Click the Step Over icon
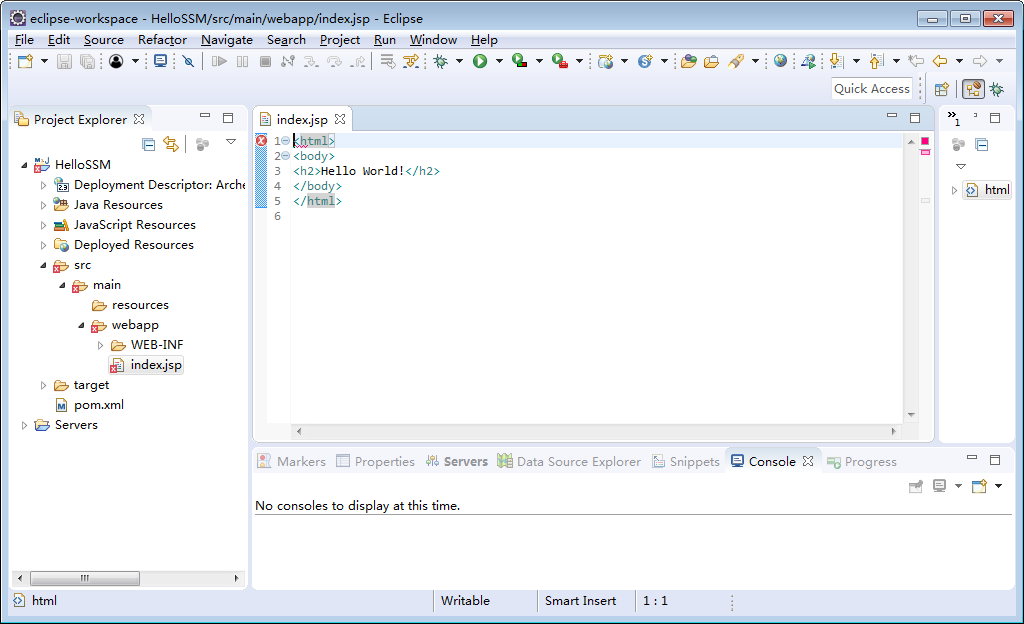Image resolution: width=1024 pixels, height=624 pixels. pos(334,61)
